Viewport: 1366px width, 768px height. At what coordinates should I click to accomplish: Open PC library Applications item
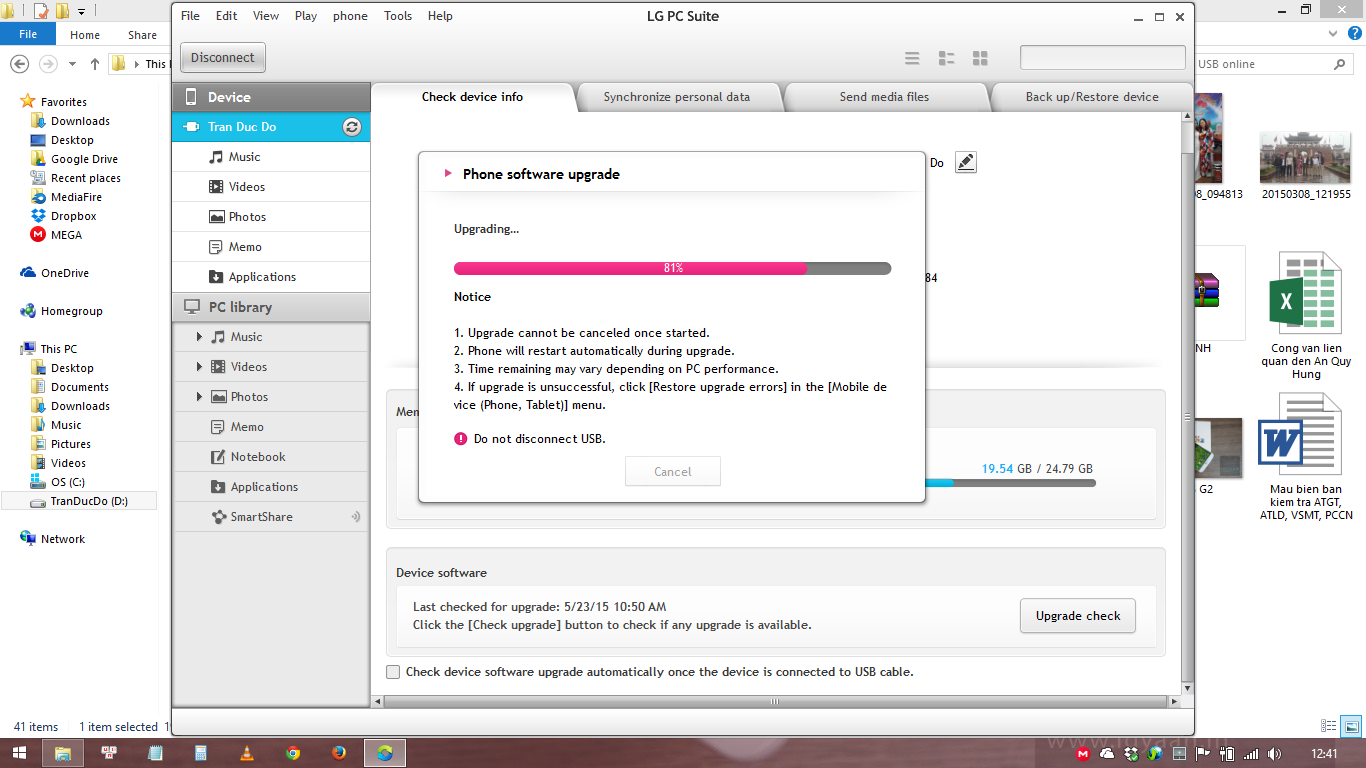click(271, 487)
